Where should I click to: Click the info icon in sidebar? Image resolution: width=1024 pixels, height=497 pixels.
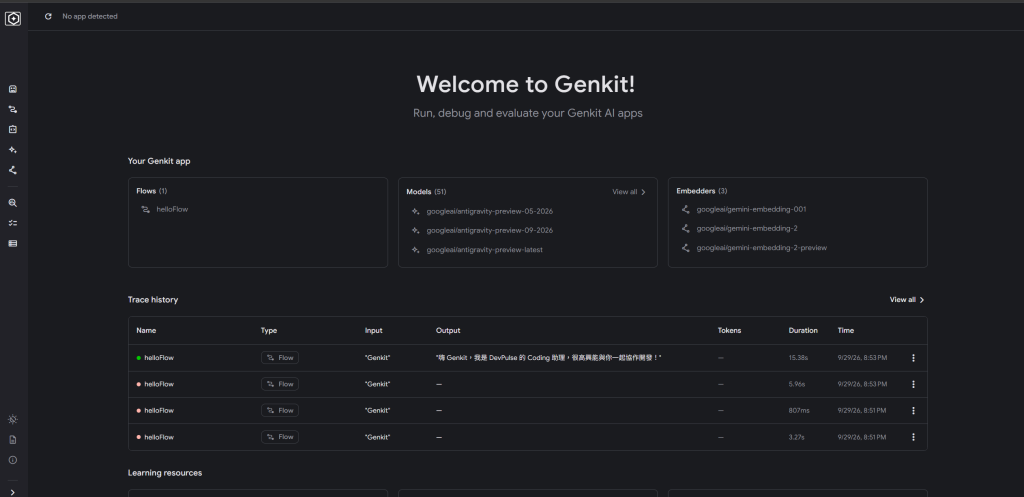12,460
